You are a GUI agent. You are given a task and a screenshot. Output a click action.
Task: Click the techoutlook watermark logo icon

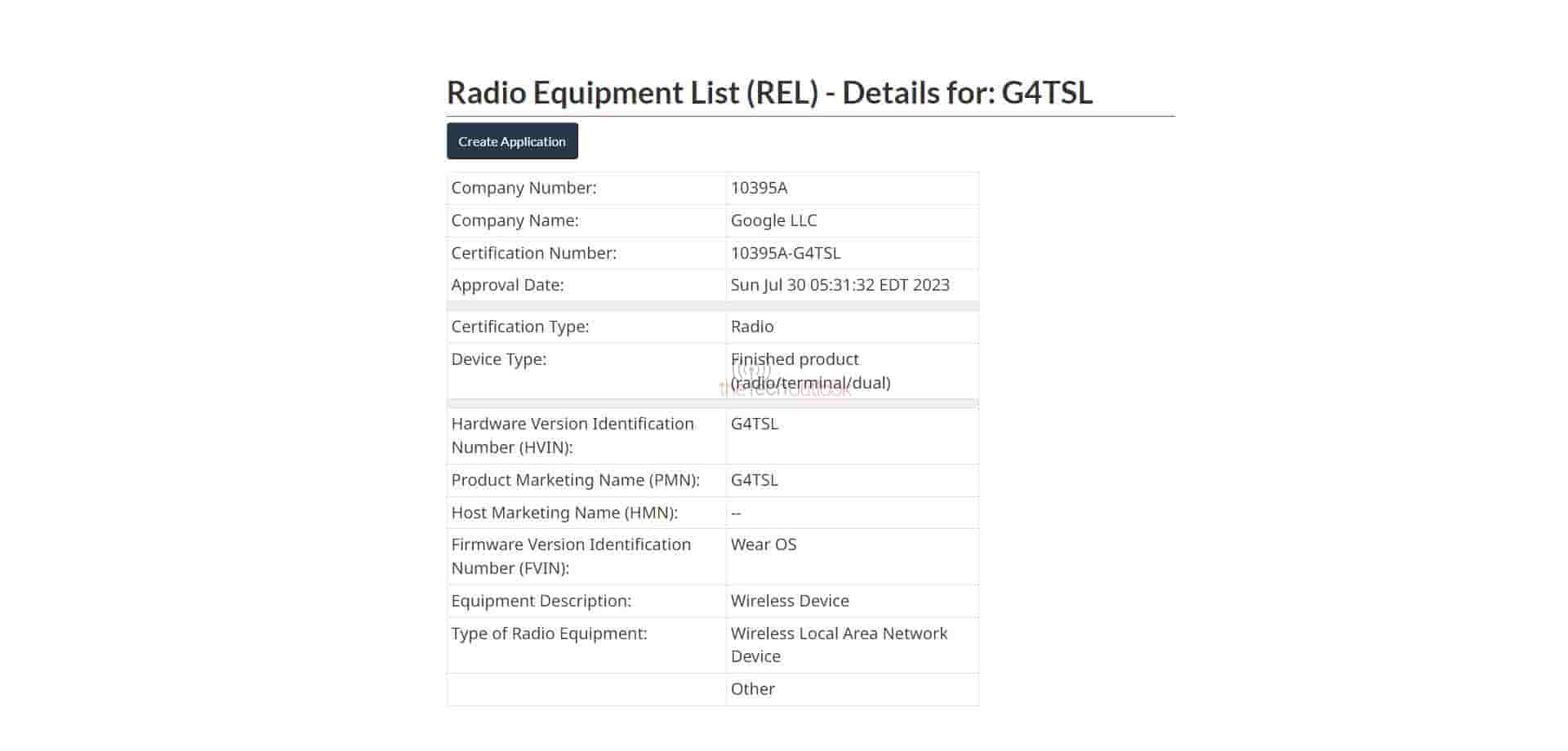pos(752,371)
